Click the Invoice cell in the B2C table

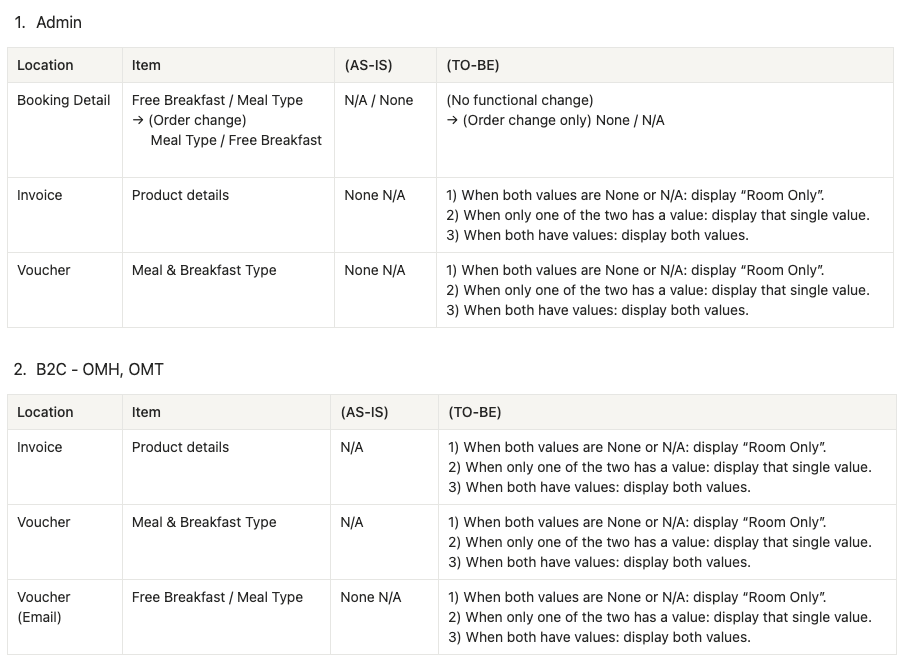click(x=39, y=447)
